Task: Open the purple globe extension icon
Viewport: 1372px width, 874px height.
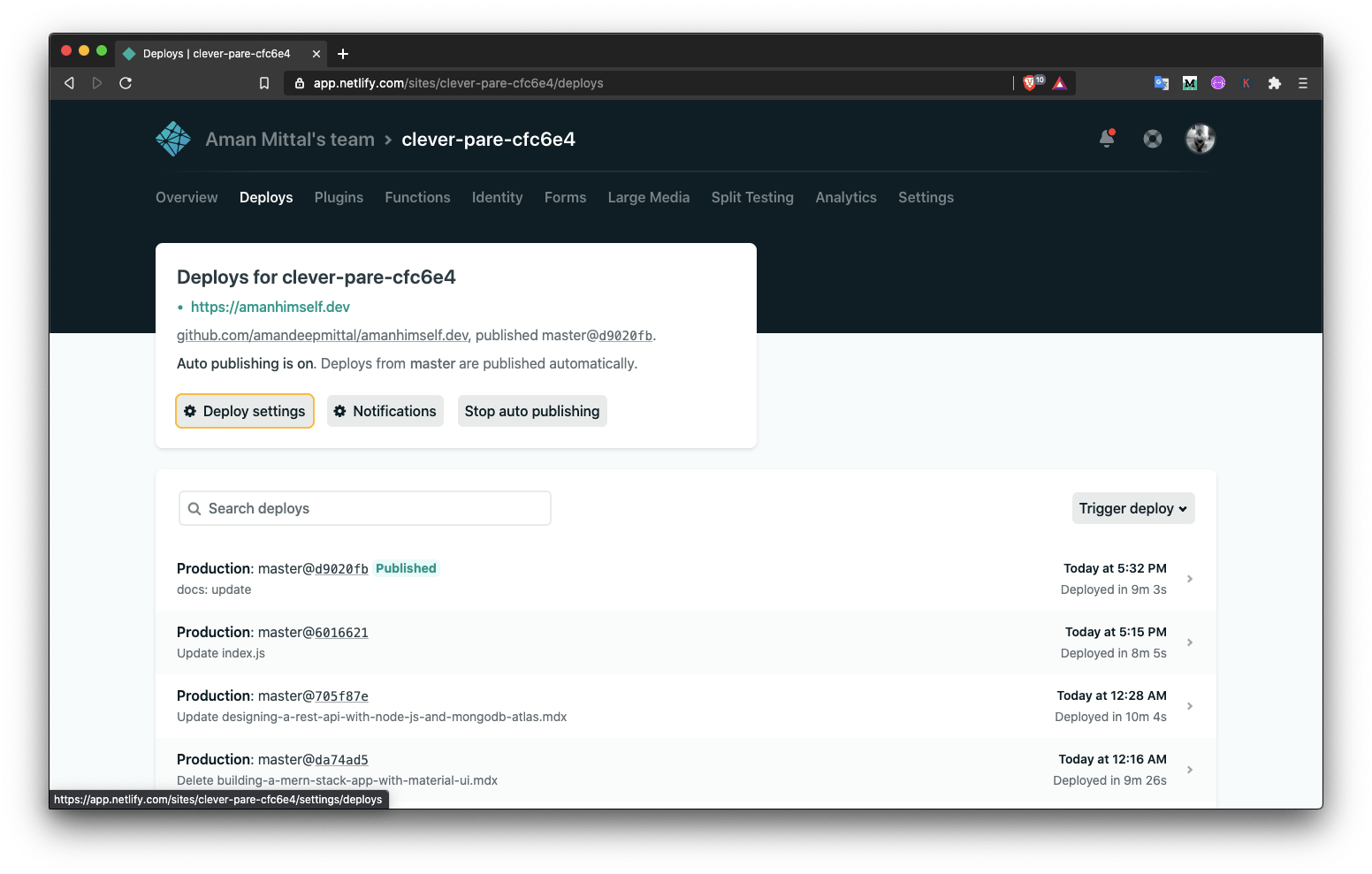Action: pyautogui.click(x=1218, y=83)
